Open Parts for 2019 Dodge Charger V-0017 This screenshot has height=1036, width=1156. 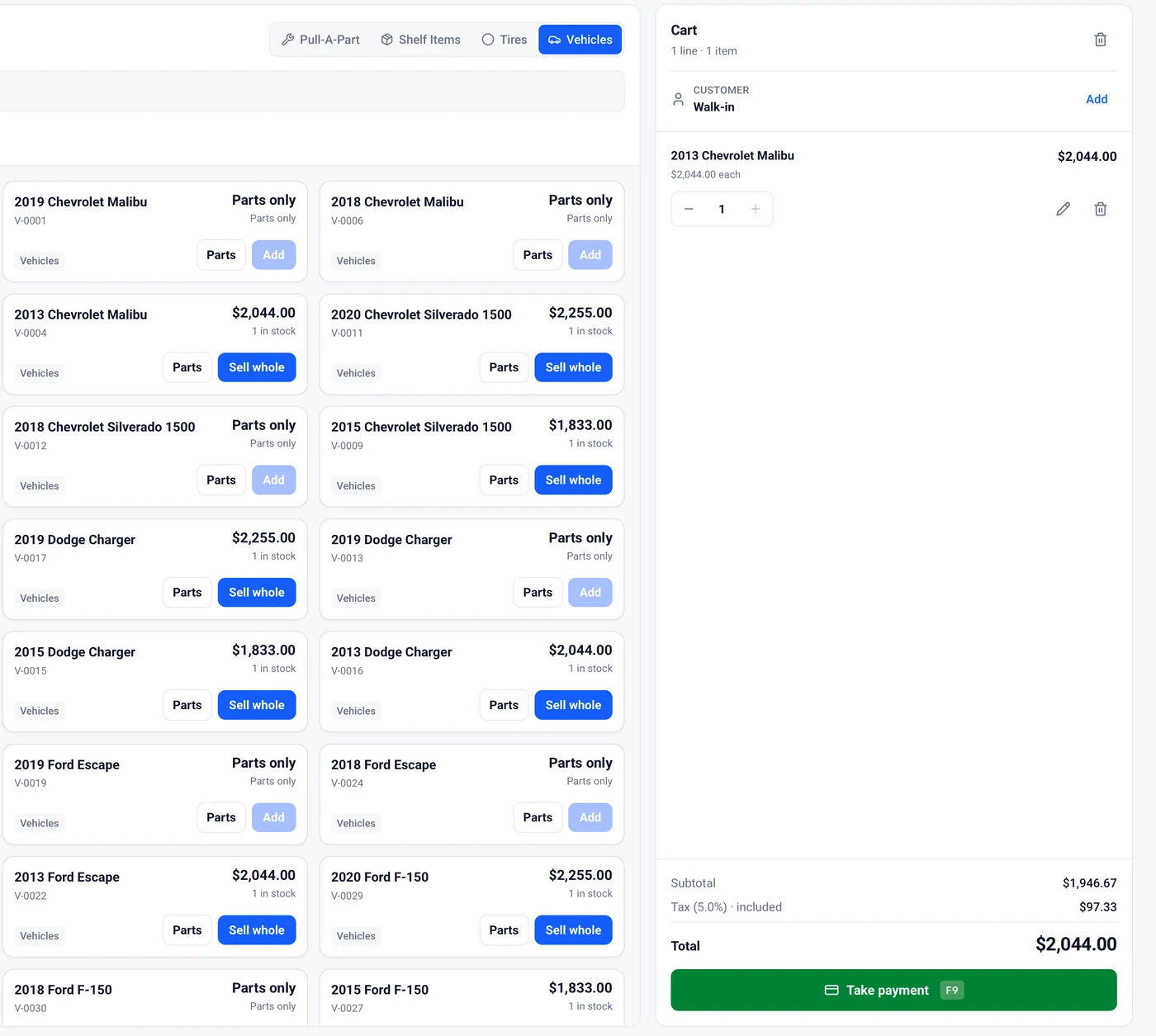tap(187, 593)
